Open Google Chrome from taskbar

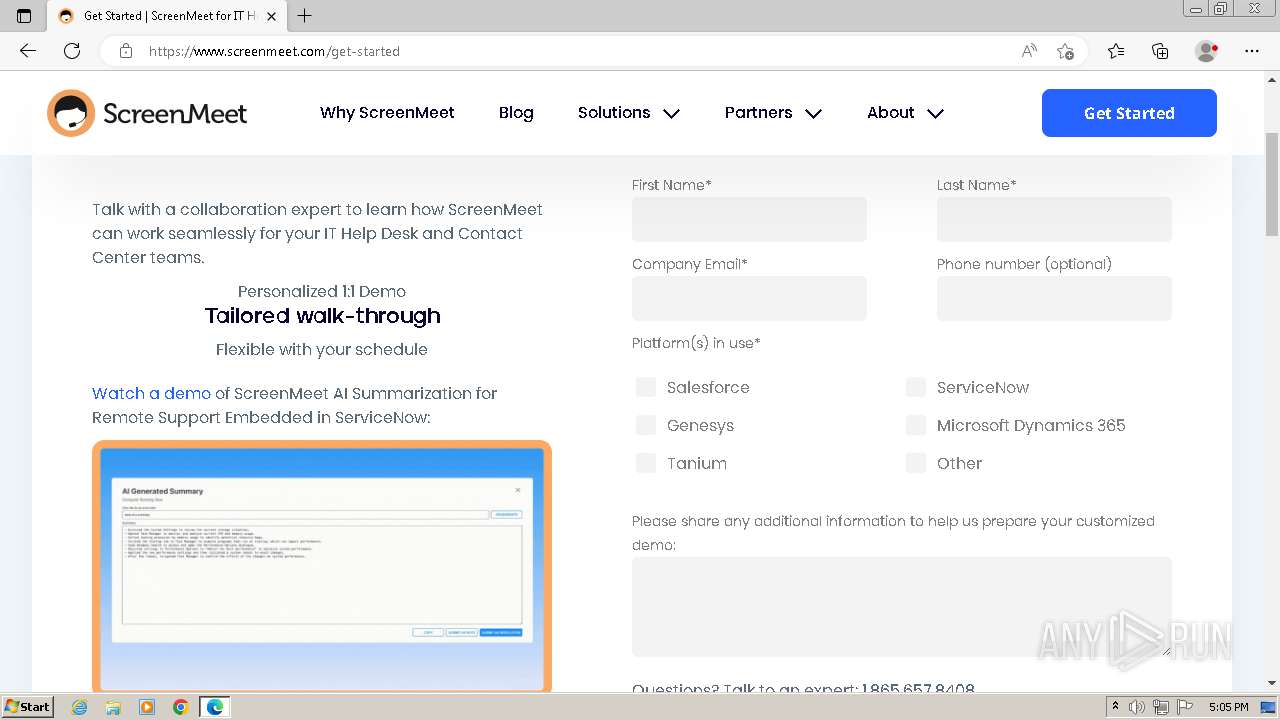[180, 707]
